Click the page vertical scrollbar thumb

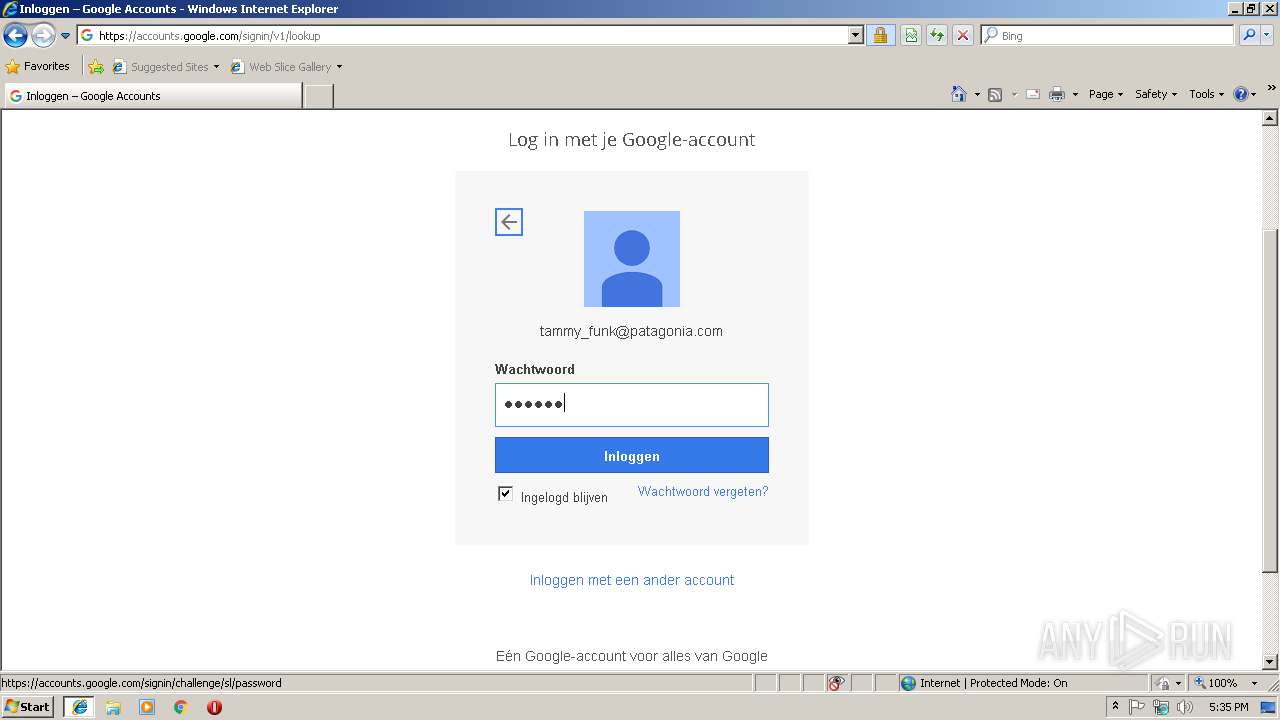1270,400
